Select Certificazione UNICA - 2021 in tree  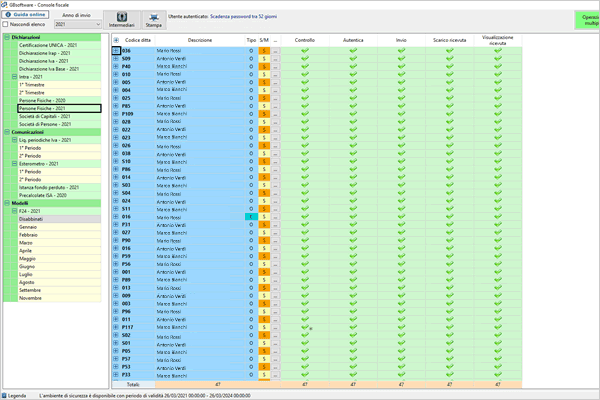coord(51,44)
